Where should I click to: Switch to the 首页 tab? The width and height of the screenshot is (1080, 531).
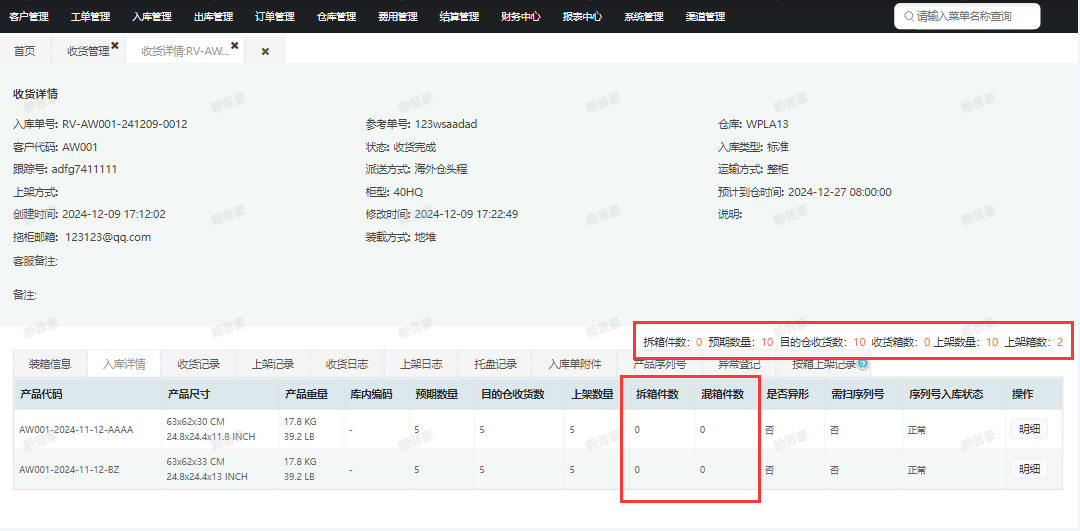pyautogui.click(x=25, y=51)
